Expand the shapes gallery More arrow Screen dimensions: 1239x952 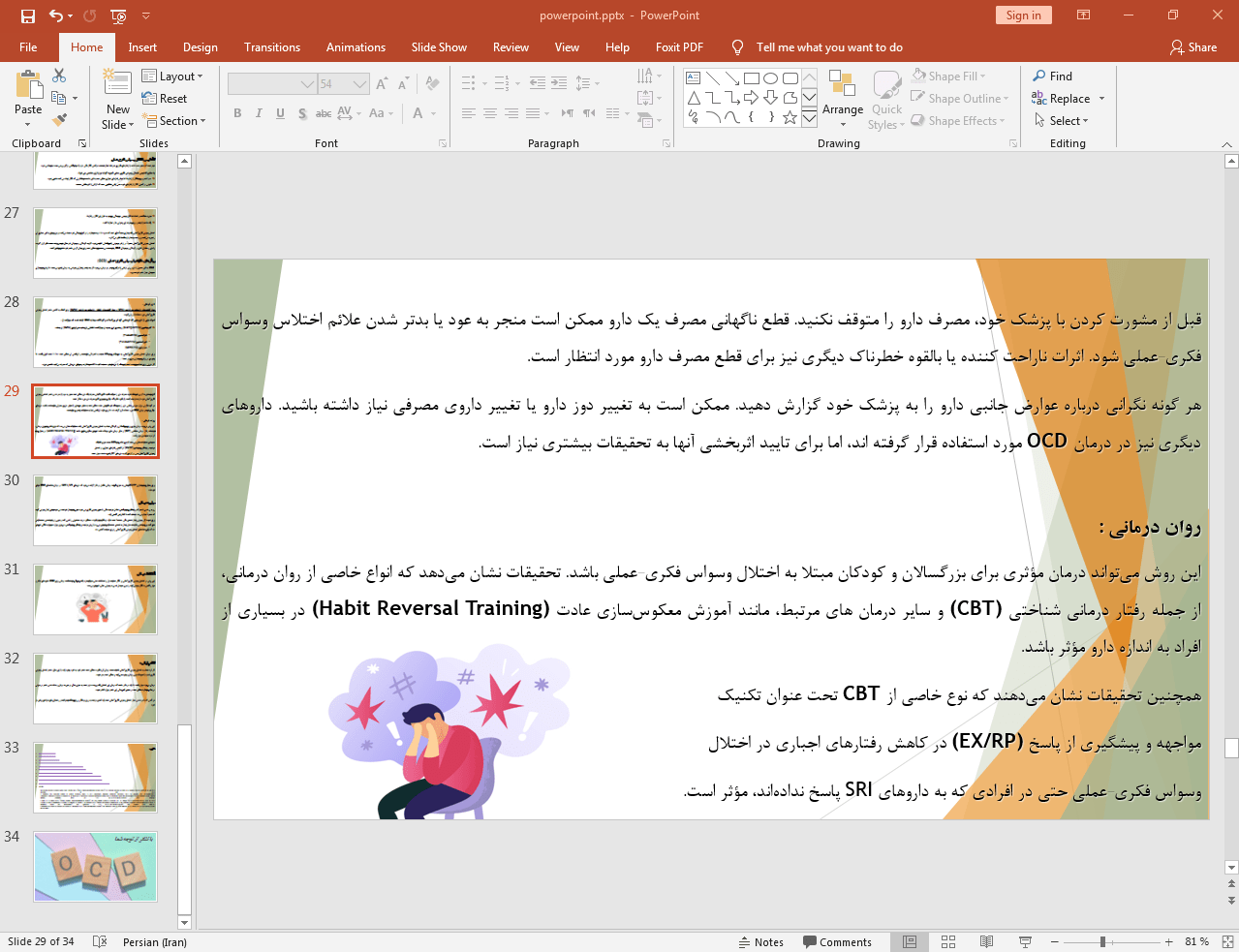pyautogui.click(x=809, y=117)
